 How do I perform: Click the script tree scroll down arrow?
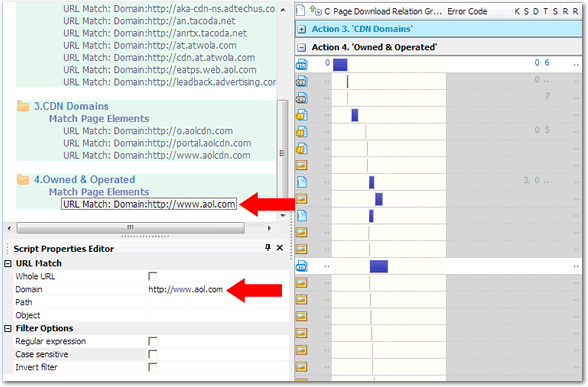coord(283,215)
